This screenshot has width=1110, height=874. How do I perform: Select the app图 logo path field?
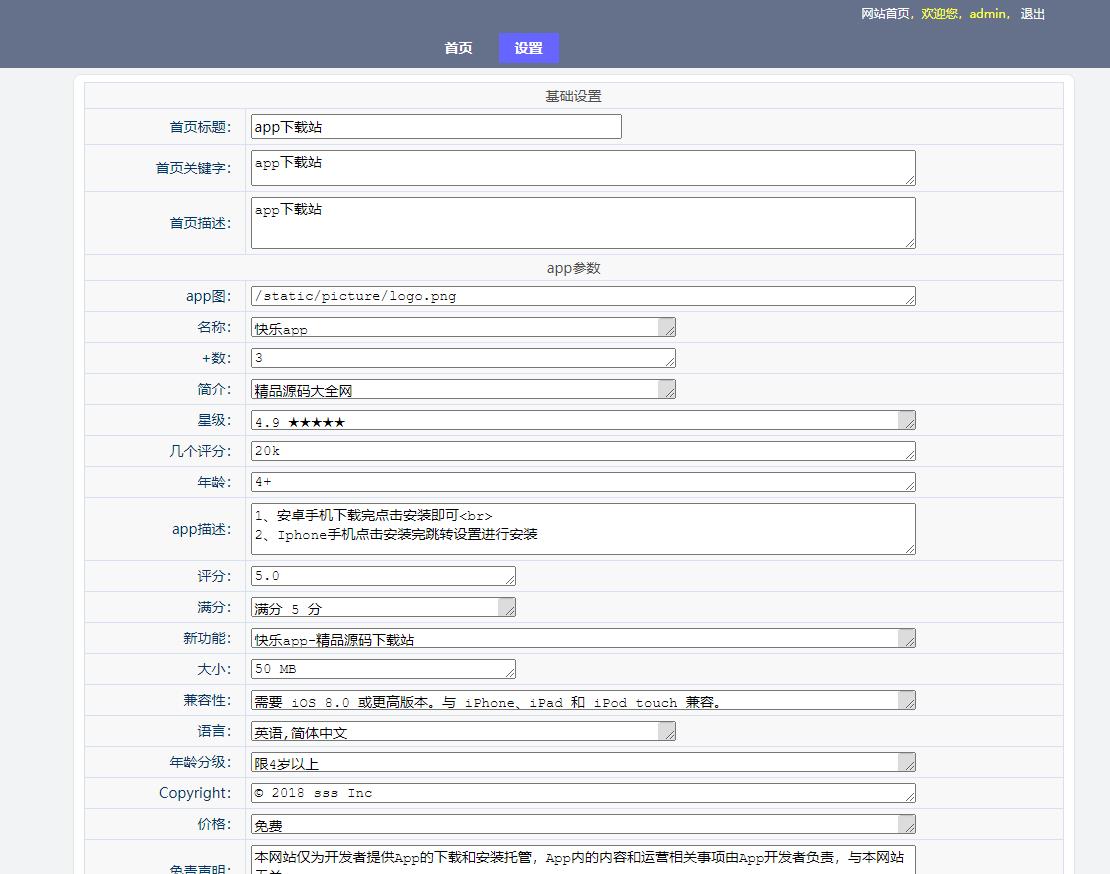coord(582,296)
